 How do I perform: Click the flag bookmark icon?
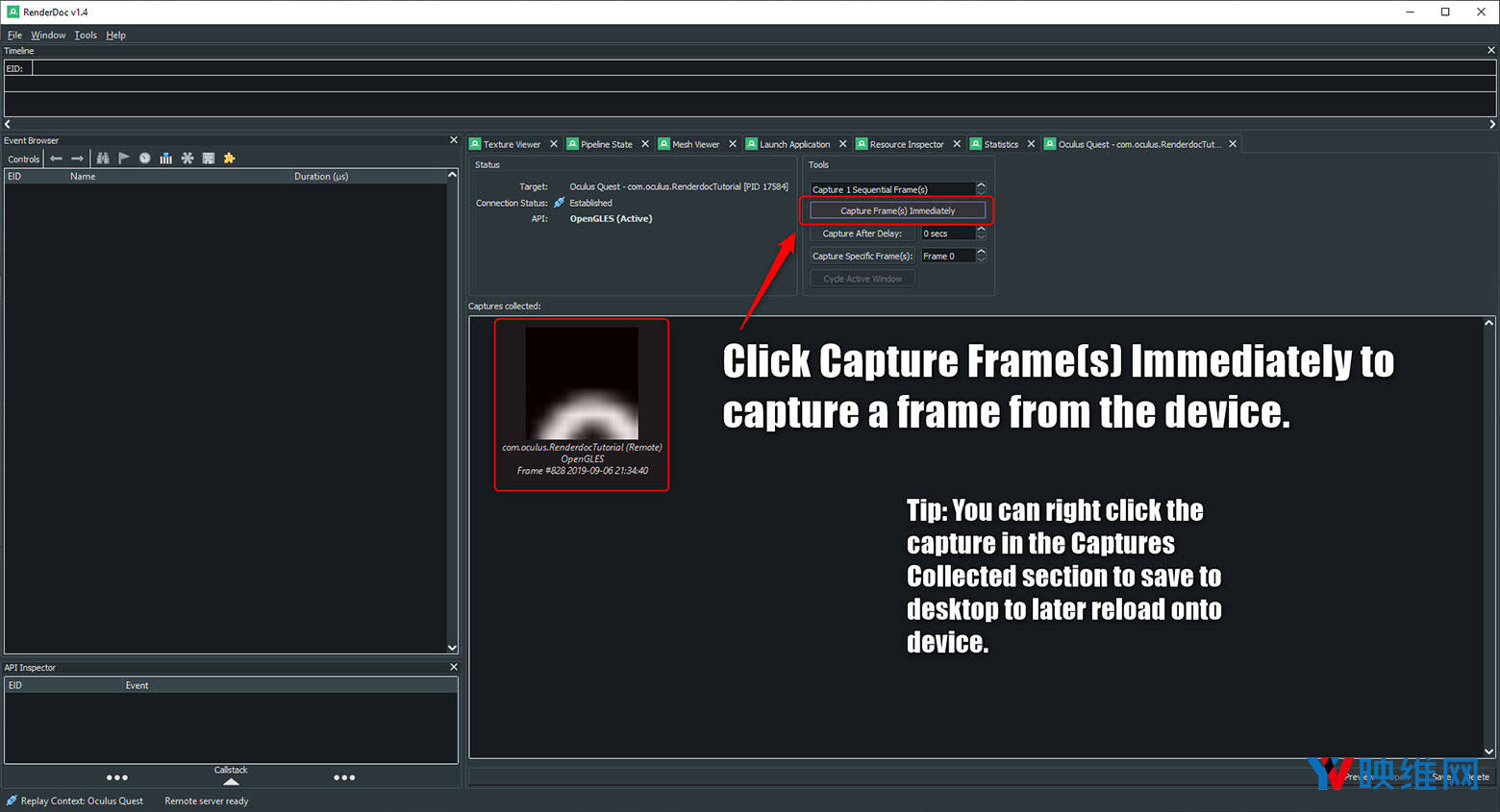click(124, 159)
